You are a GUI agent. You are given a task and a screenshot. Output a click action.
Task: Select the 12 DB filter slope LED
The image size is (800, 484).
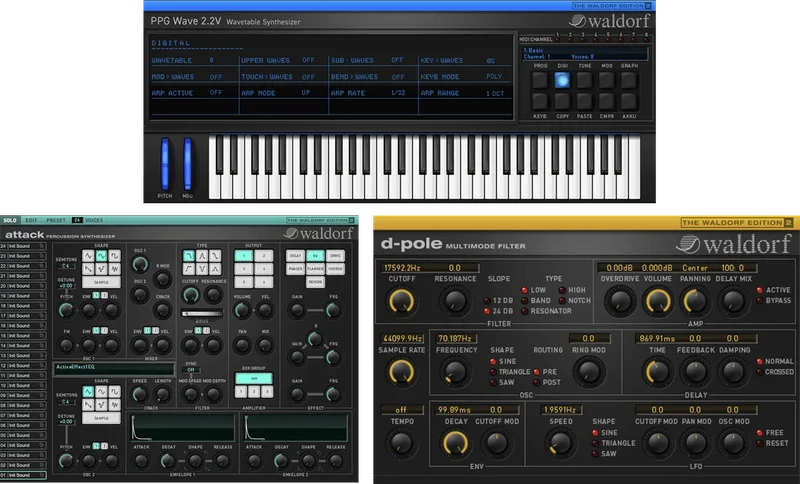pos(487,300)
